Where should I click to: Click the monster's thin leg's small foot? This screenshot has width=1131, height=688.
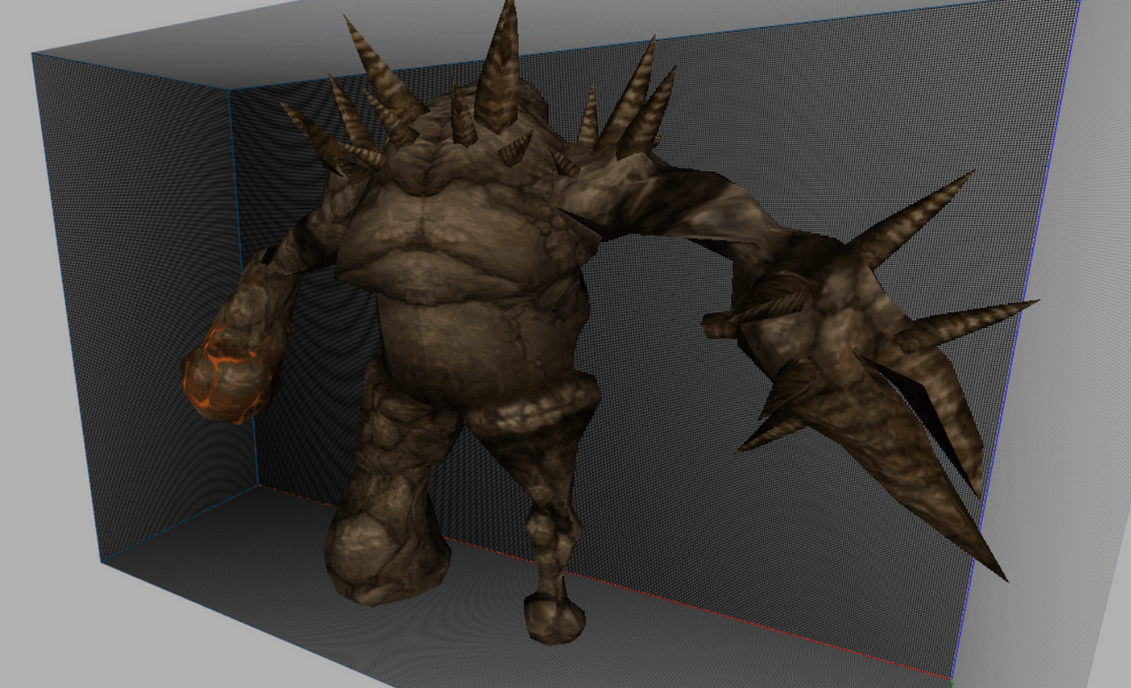pos(554,617)
